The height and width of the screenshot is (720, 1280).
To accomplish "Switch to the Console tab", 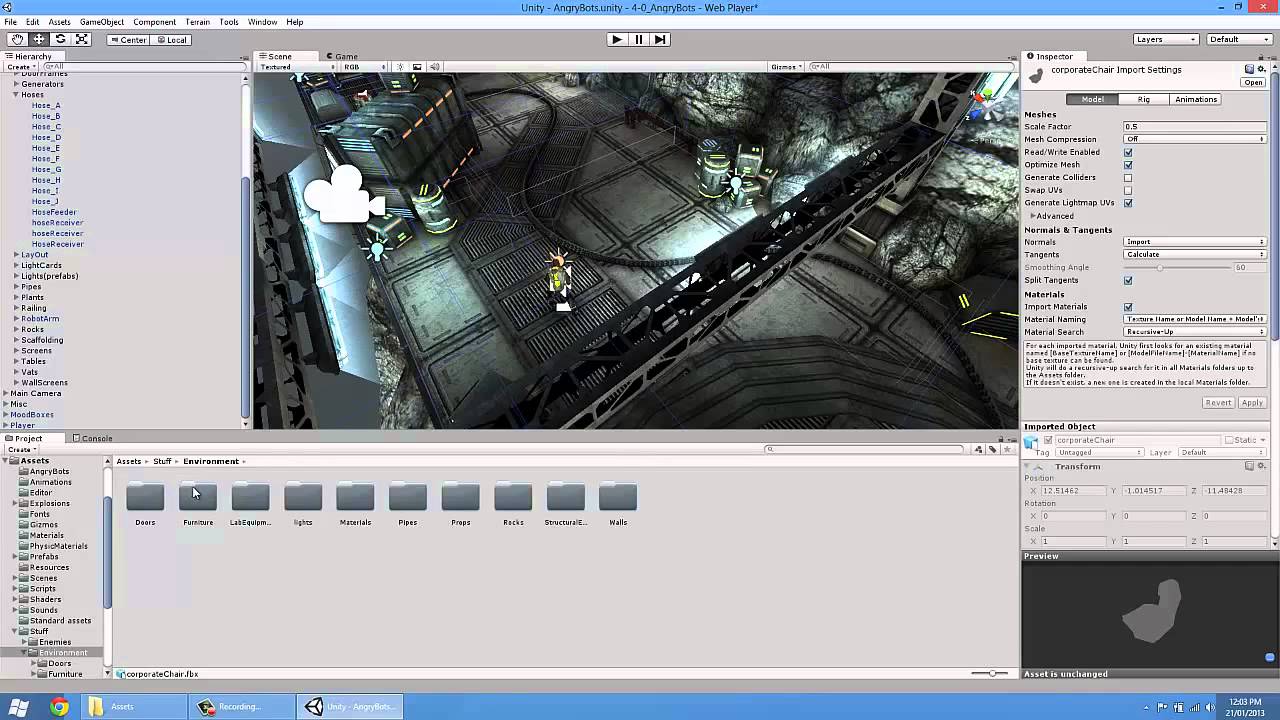I will (x=93, y=438).
